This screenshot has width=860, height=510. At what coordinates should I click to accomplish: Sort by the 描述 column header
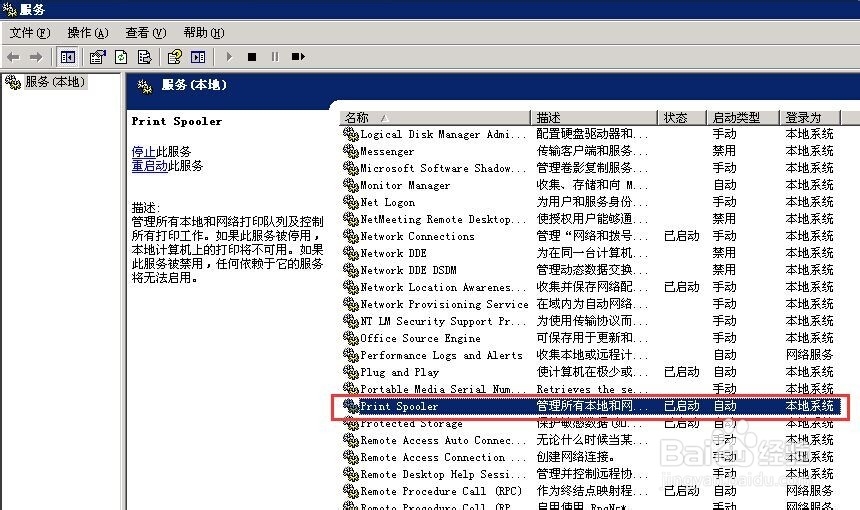pos(594,117)
